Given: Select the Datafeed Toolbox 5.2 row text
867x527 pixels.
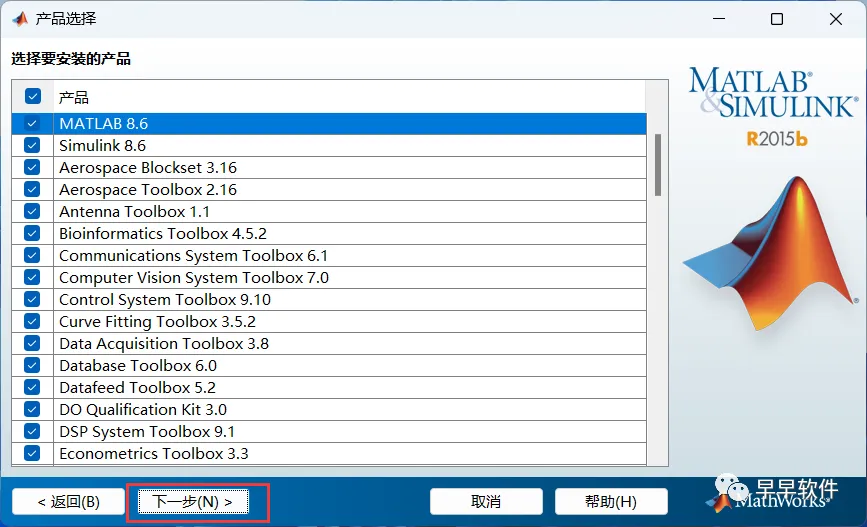Looking at the screenshot, I should pyautogui.click(x=137, y=387).
